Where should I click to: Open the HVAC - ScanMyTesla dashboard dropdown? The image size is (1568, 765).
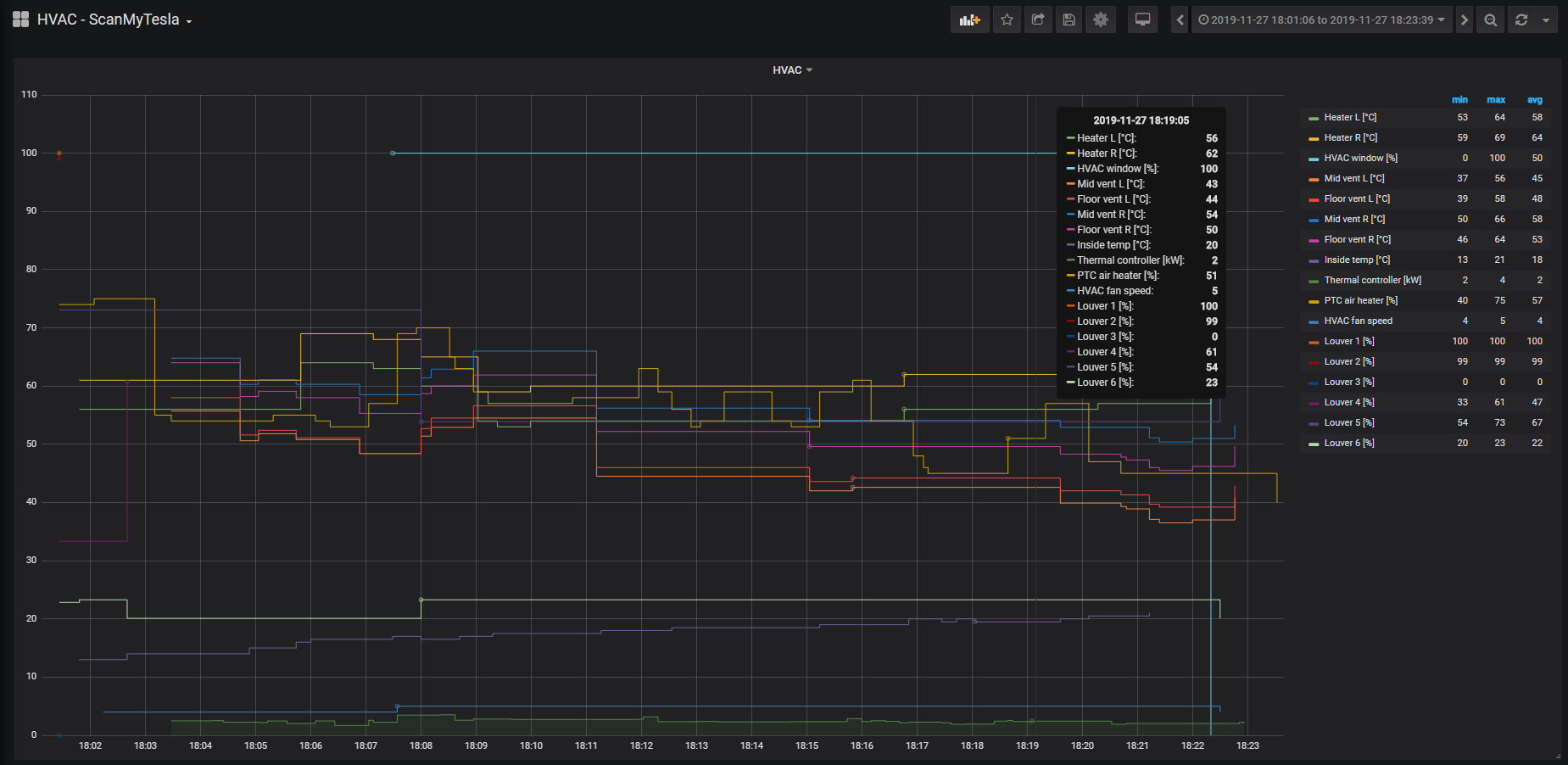point(114,20)
